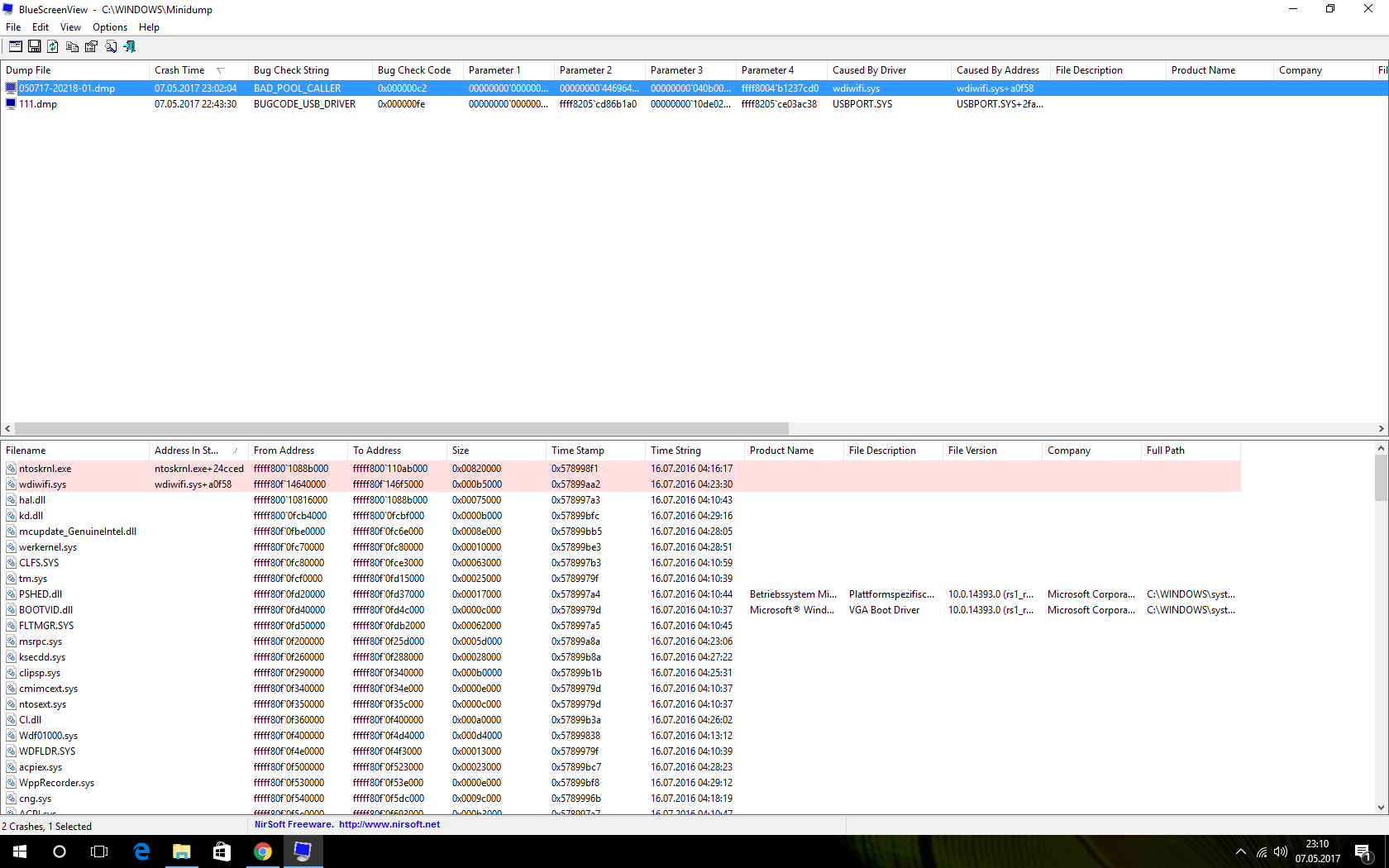This screenshot has height=868, width=1389.
Task: Click the Exit door toolbar icon
Action: (129, 46)
